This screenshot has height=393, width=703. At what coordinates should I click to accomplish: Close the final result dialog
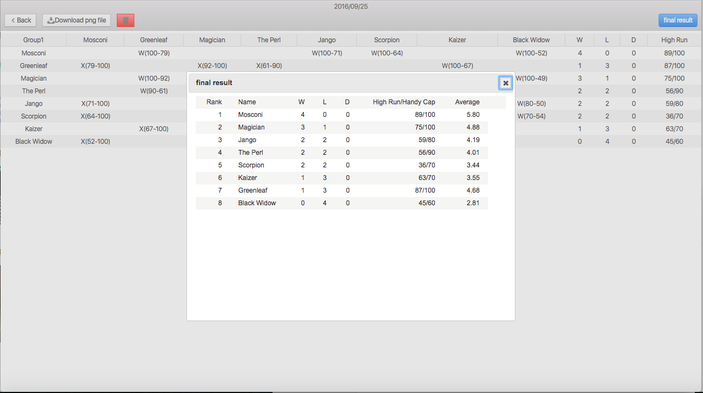tap(505, 83)
